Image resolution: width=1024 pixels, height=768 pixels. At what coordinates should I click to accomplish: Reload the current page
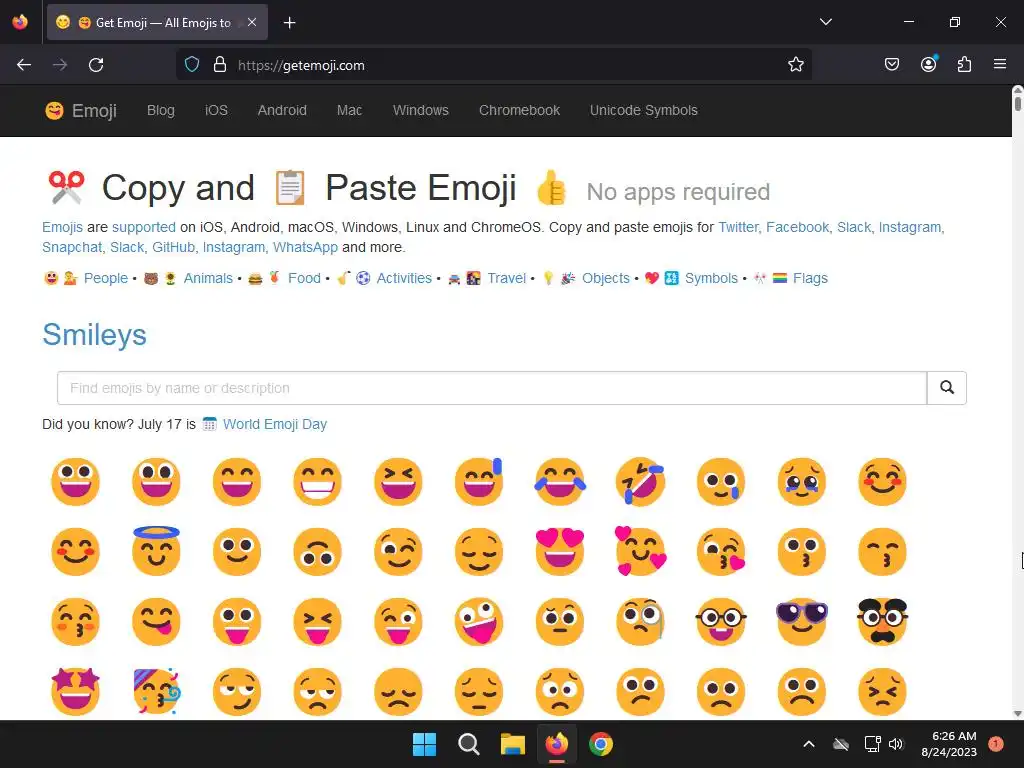tap(96, 65)
